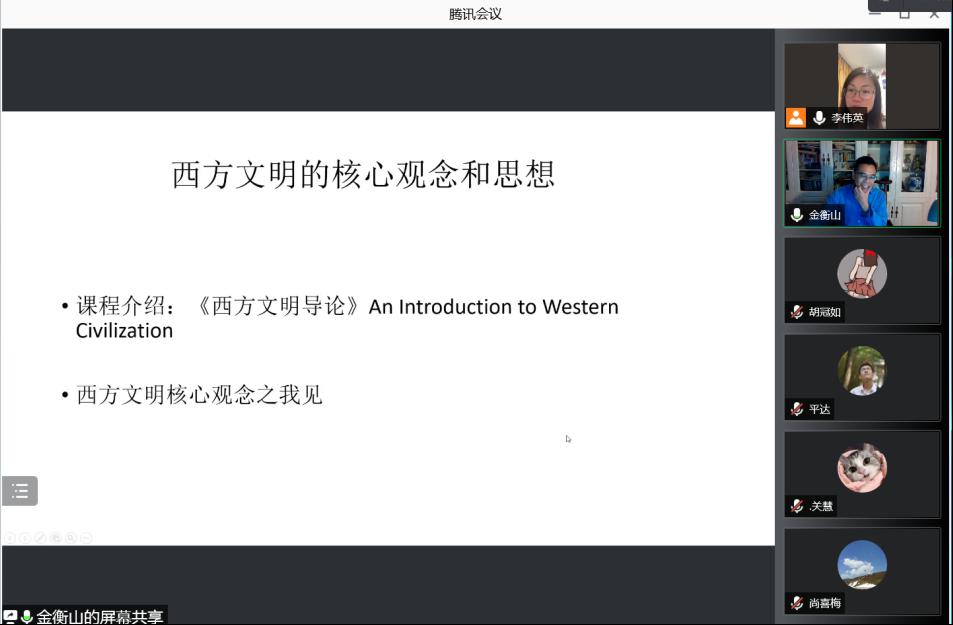Image resolution: width=953 pixels, height=625 pixels.
Task: Click 关慧's cat avatar
Action: tap(861, 468)
